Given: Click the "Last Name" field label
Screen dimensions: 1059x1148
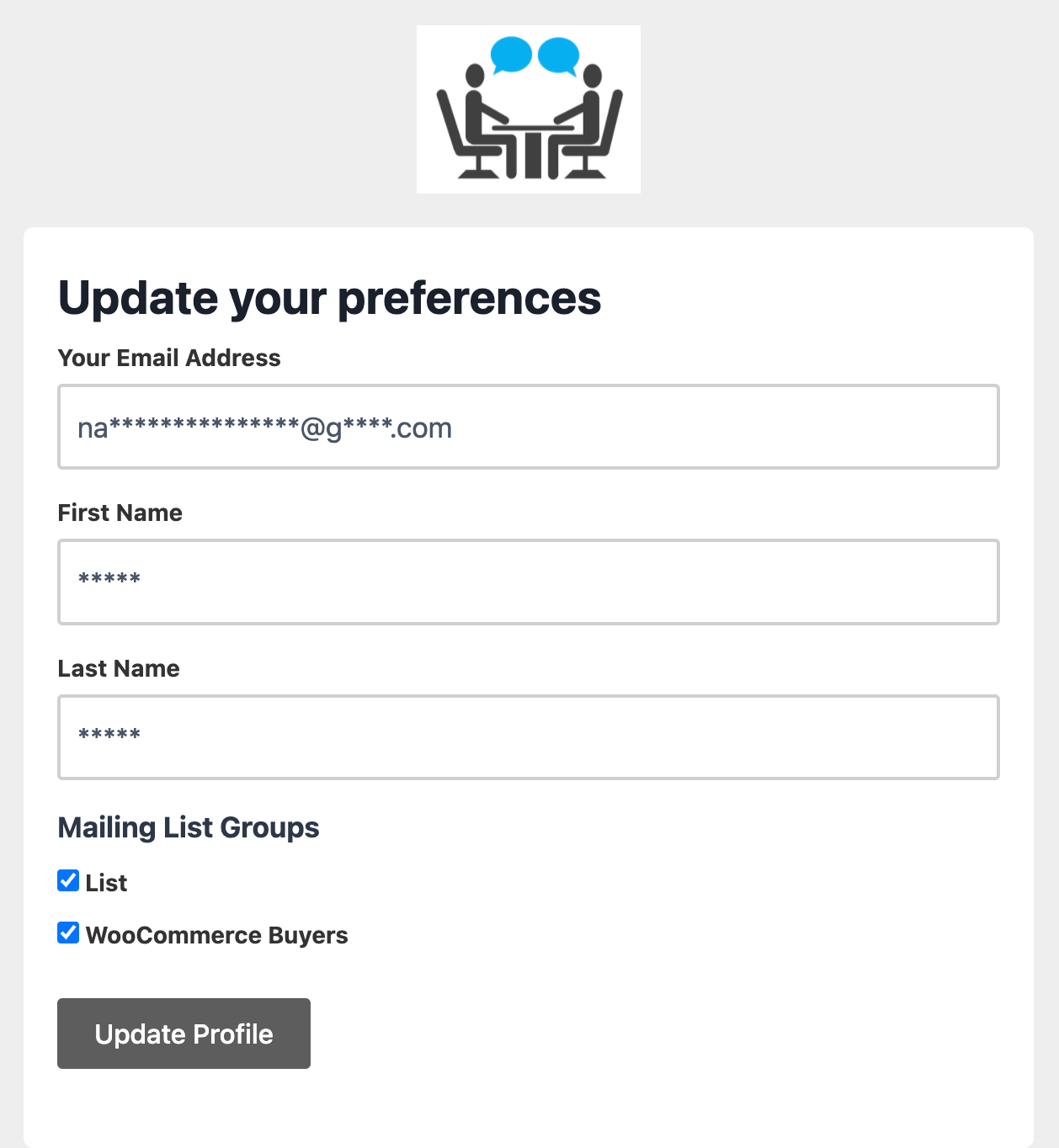Looking at the screenshot, I should tap(119, 668).
